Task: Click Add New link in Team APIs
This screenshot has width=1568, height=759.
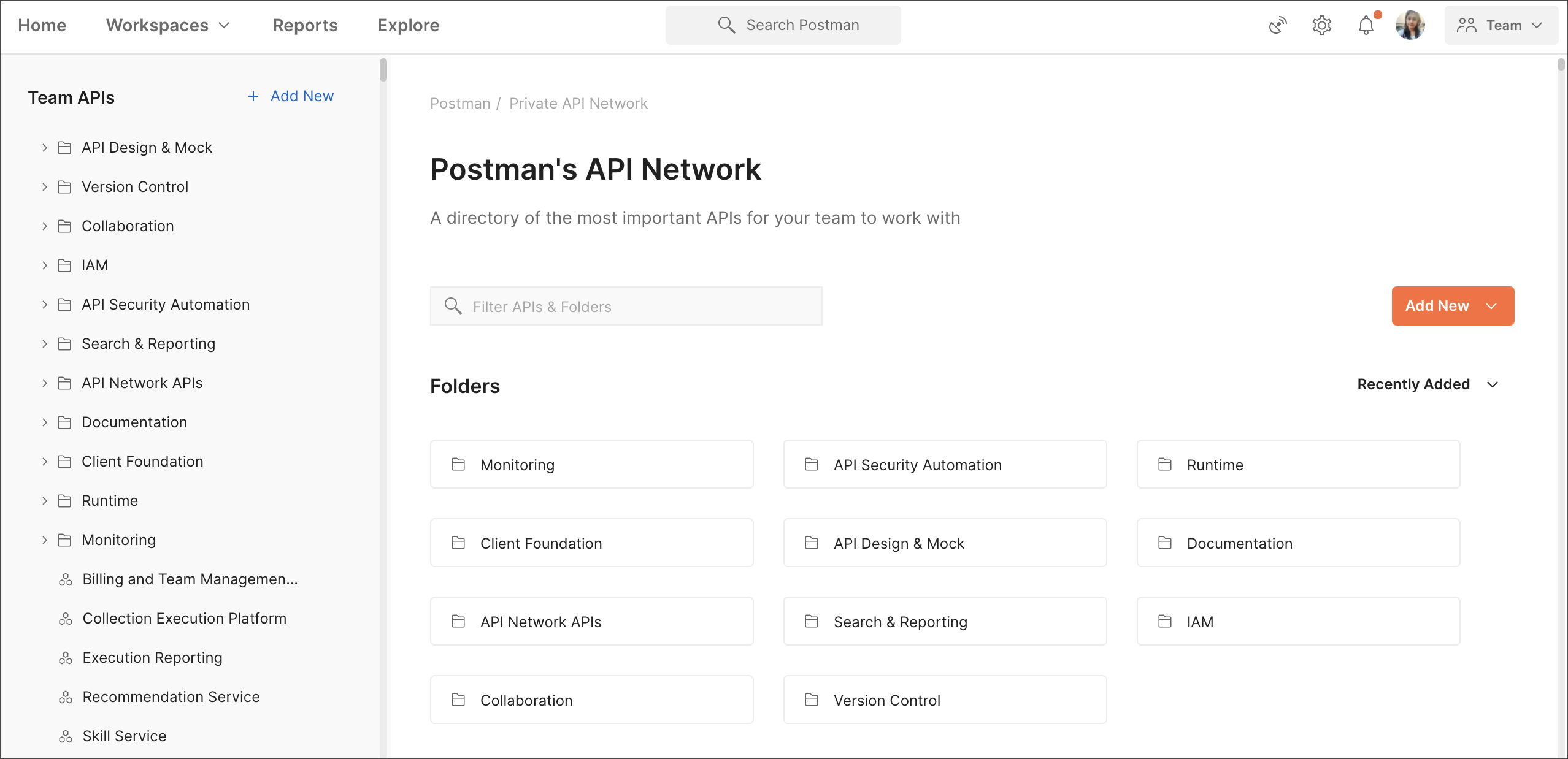Action: pos(291,96)
